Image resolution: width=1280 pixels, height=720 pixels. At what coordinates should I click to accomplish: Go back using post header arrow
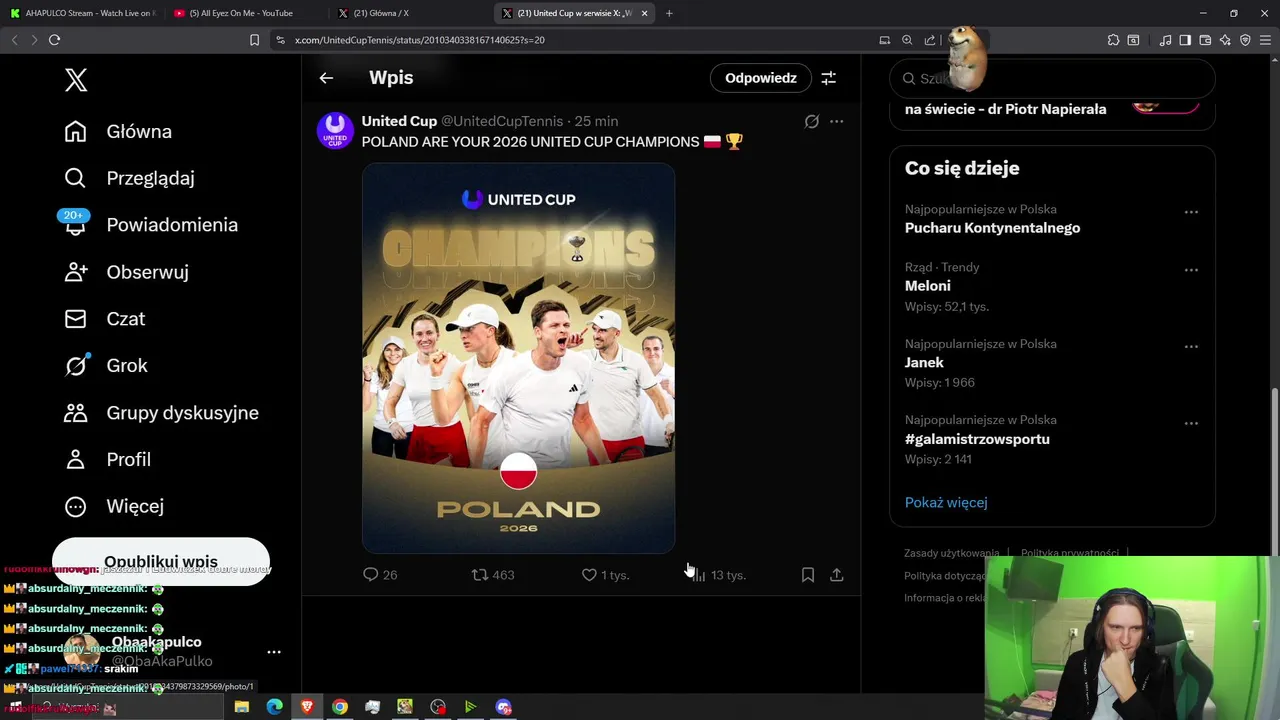click(326, 78)
